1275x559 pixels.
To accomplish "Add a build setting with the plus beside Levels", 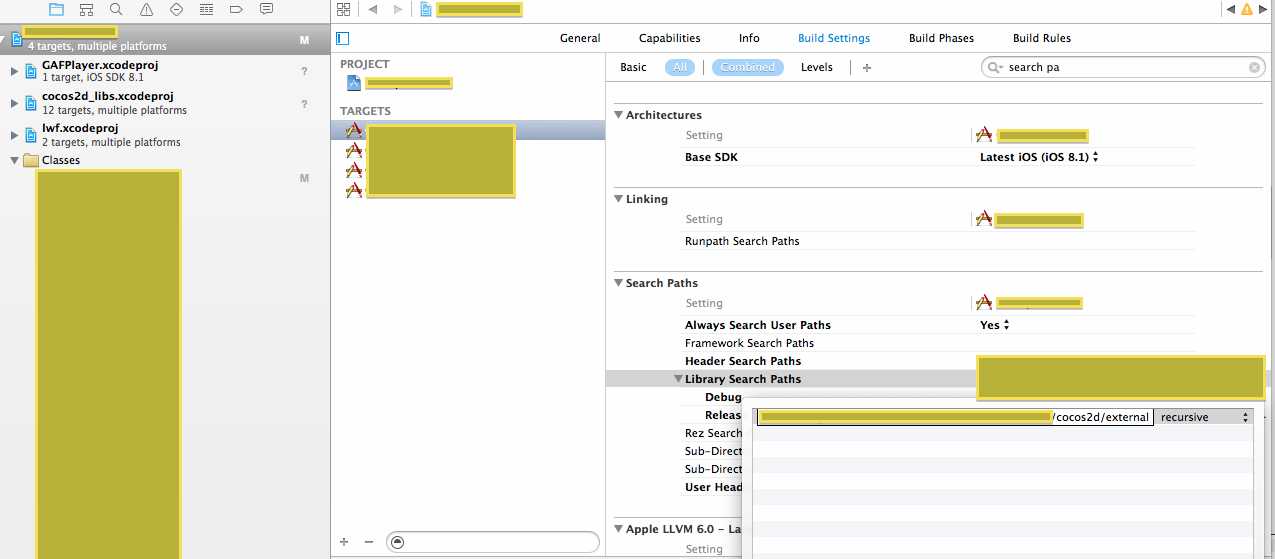I will 867,67.
